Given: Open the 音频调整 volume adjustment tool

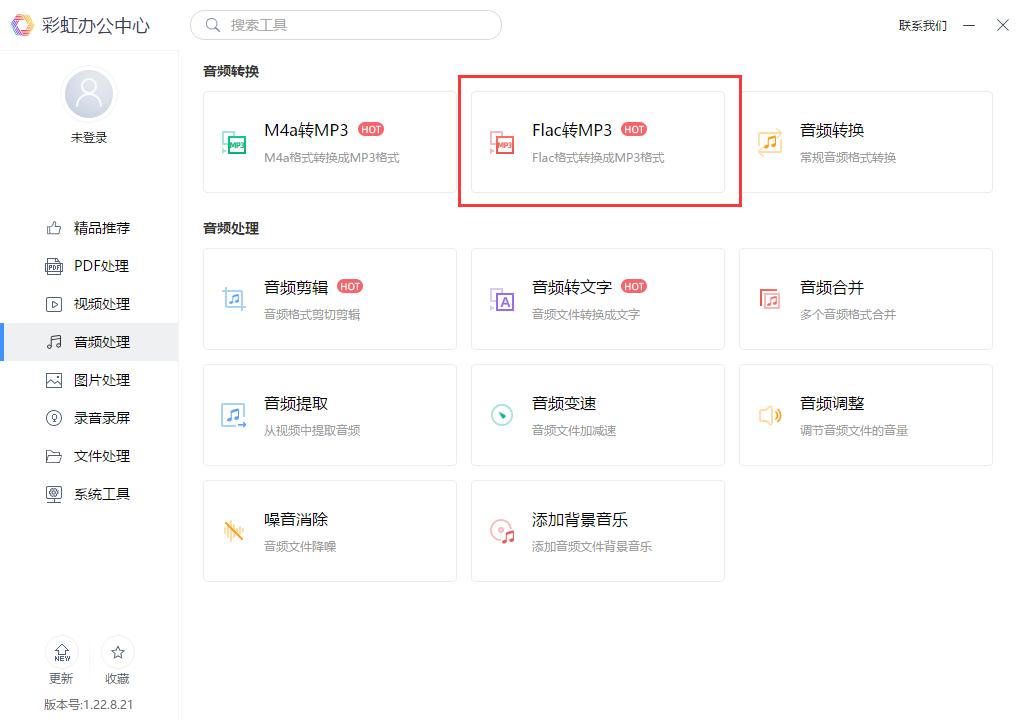Looking at the screenshot, I should 865,415.
